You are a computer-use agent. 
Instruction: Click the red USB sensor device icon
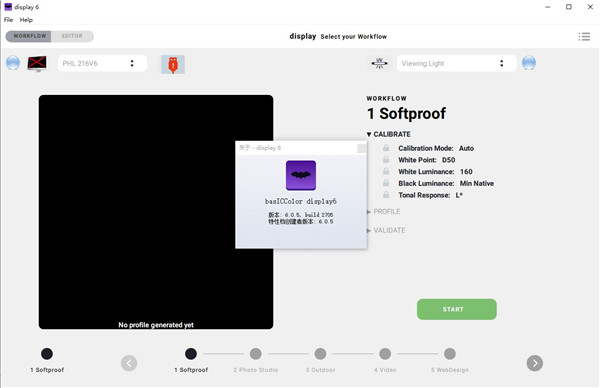coord(173,64)
